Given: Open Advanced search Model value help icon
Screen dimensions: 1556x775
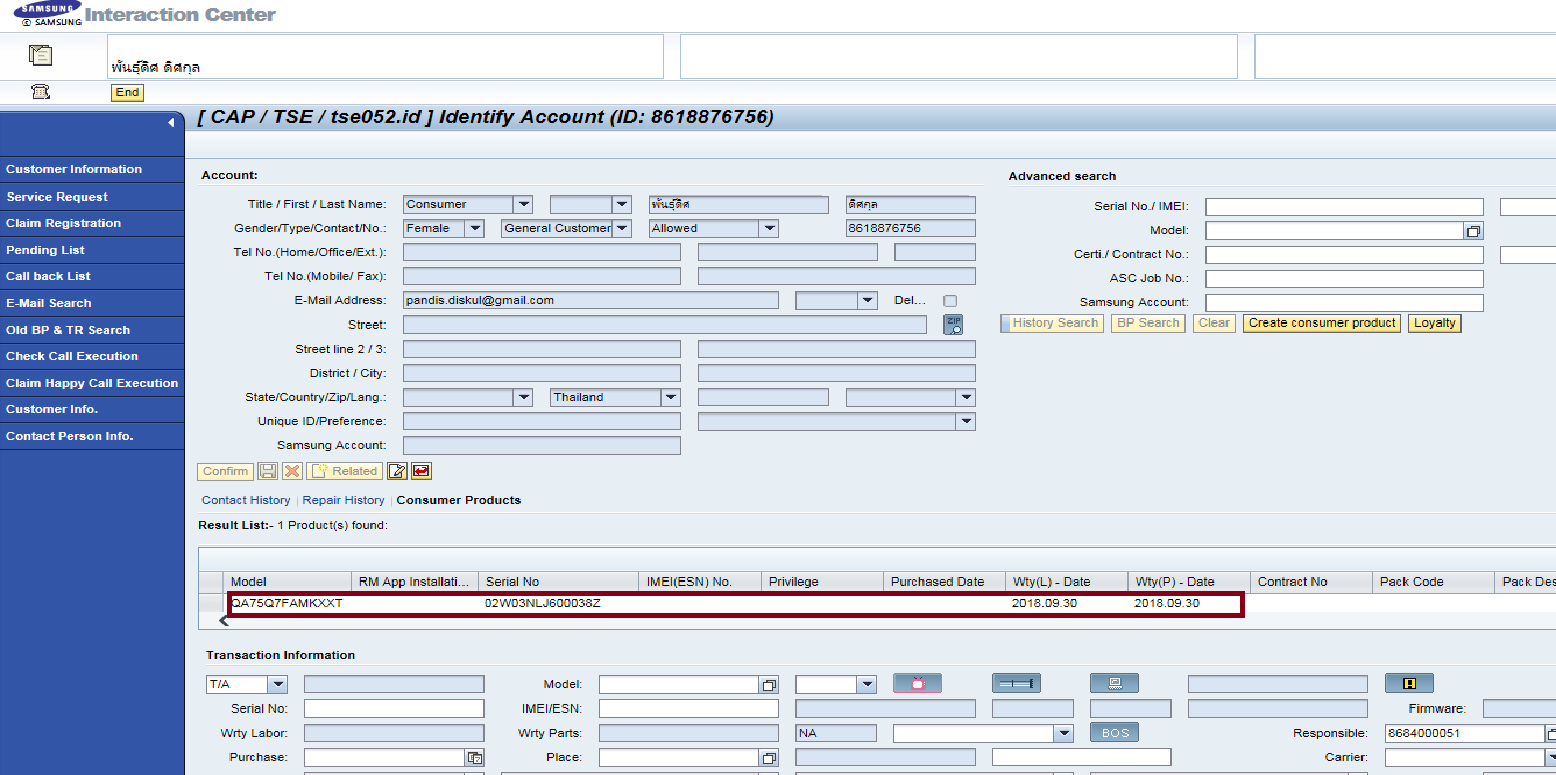Looking at the screenshot, I should pos(1473,231).
